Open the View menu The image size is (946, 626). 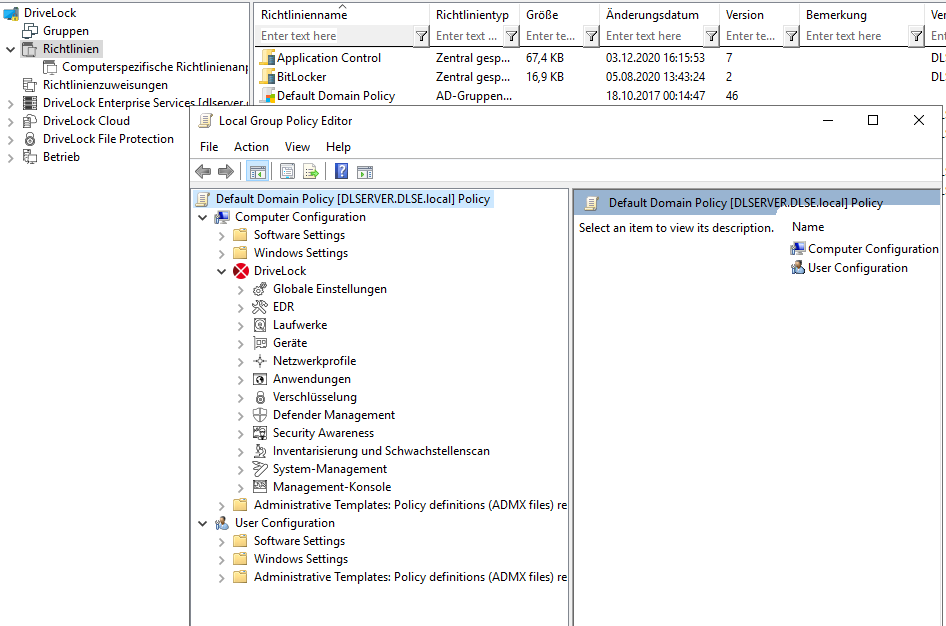[297, 147]
